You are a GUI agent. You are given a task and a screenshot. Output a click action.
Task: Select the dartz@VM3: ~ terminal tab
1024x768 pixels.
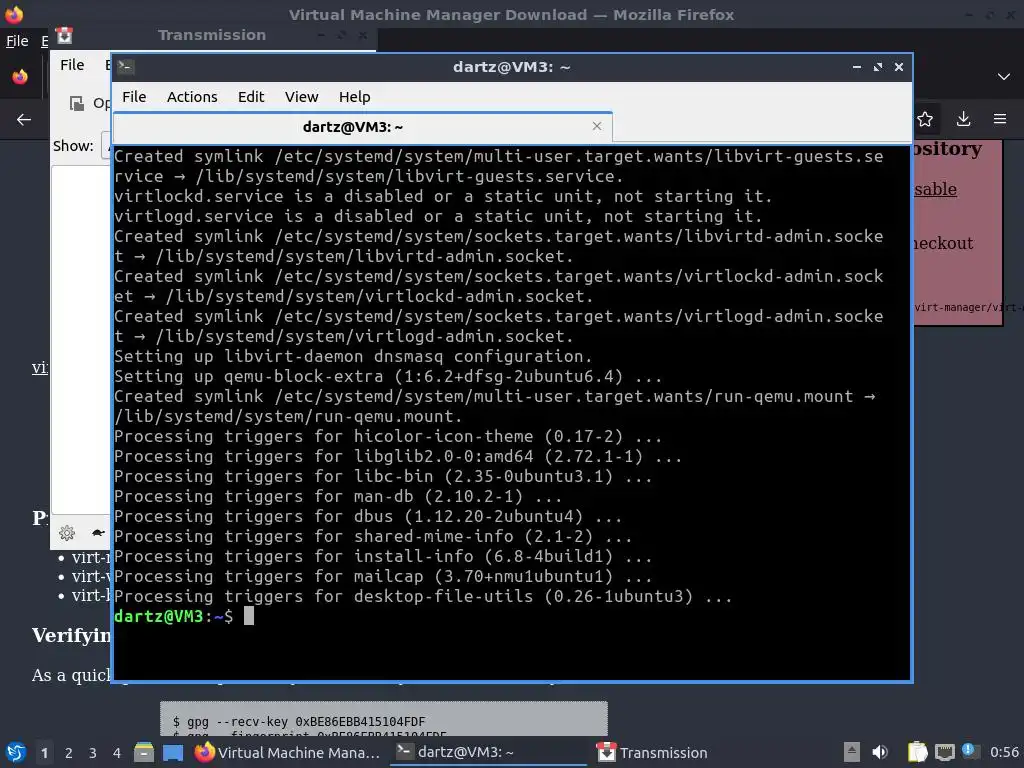coord(362,127)
